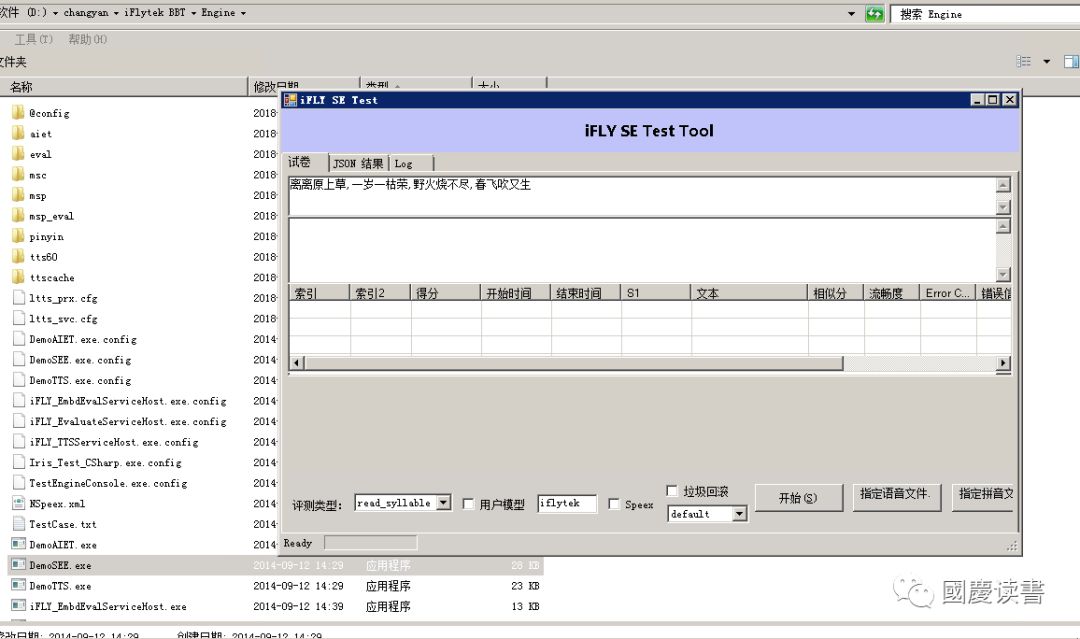Screen dimensions: 1080x639
Task: Click the DemoTTS.exe.config file icon
Action: pyautogui.click(x=19, y=379)
